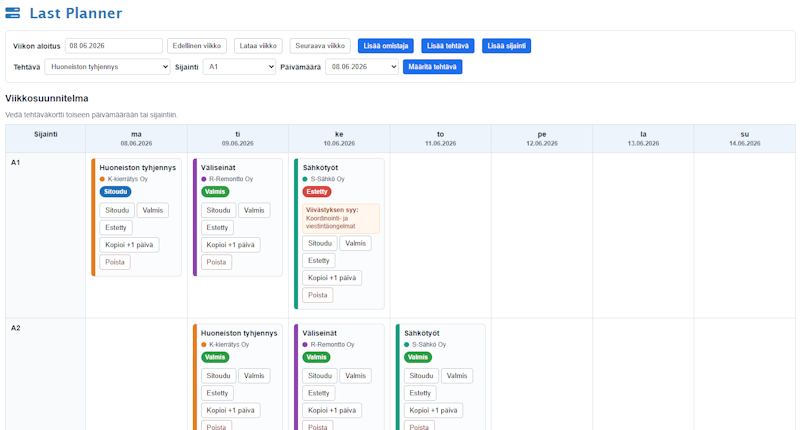Click Poista on A1 Väliseinät card
The image size is (800, 430).
216,262
